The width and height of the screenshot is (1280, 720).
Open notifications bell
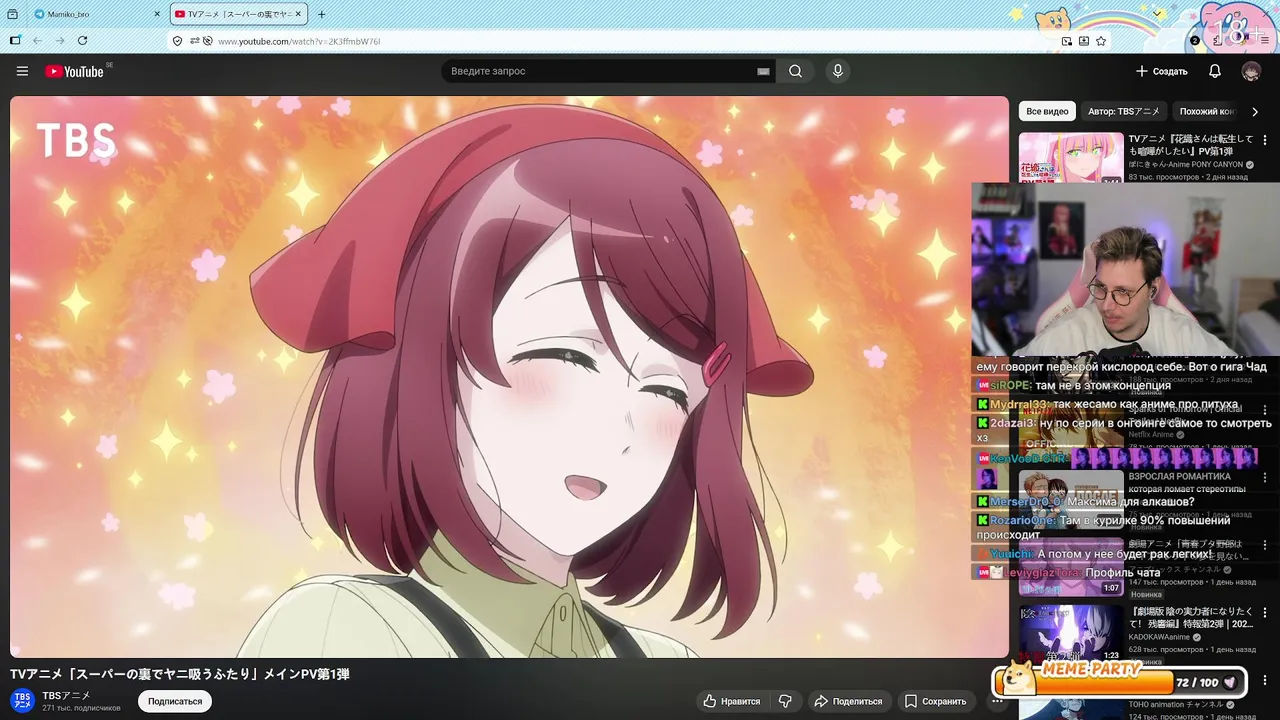click(x=1215, y=71)
